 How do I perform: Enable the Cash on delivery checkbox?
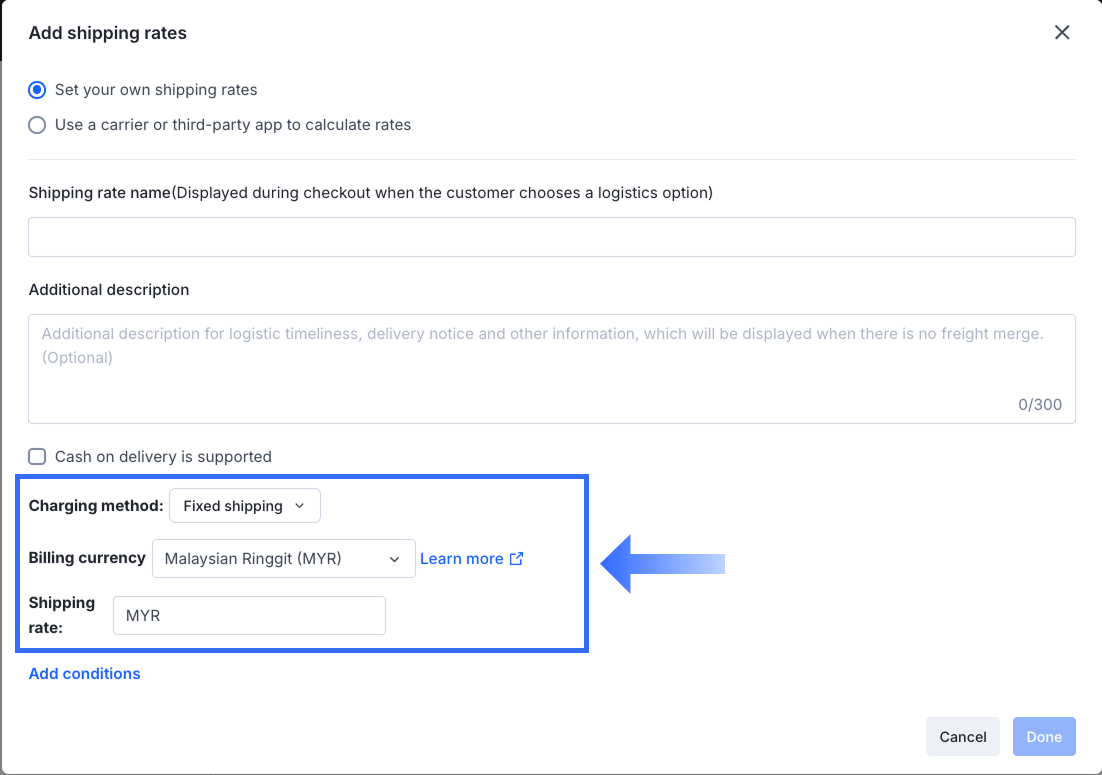(37, 457)
